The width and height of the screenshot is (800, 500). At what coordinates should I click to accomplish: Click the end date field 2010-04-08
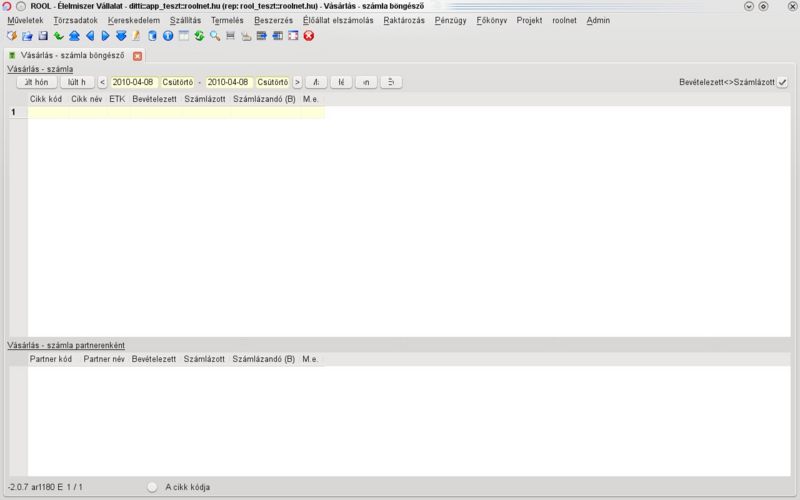(229, 82)
